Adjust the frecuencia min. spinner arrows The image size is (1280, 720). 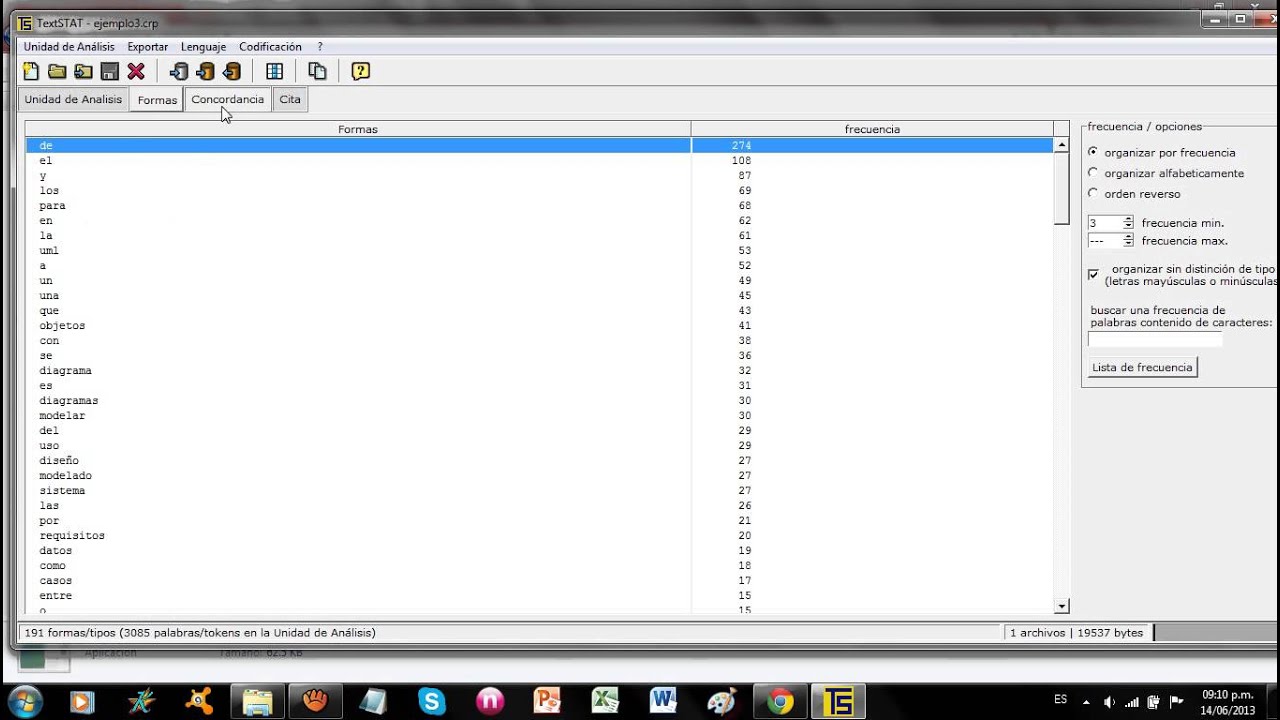(1128, 223)
